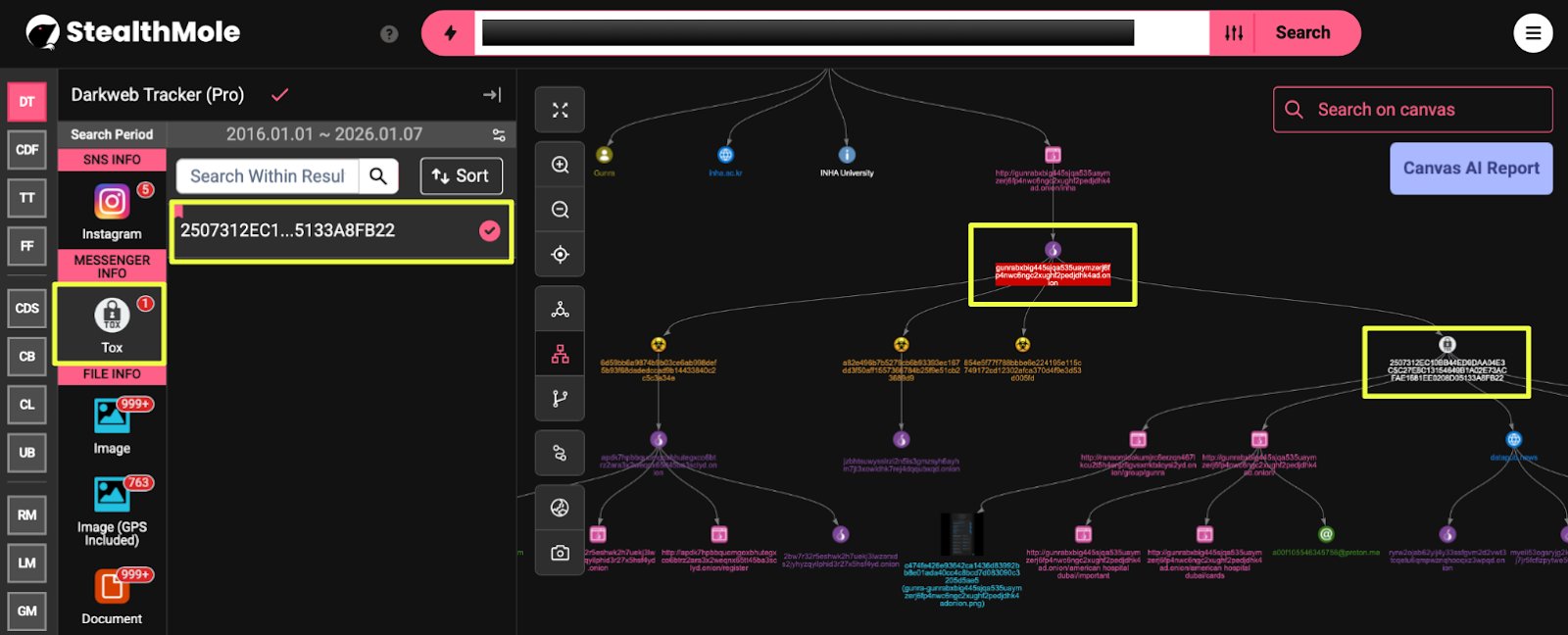Viewport: 1568px width, 635px height.
Task: Click the fullscreen expand canvas icon
Action: [x=560, y=111]
